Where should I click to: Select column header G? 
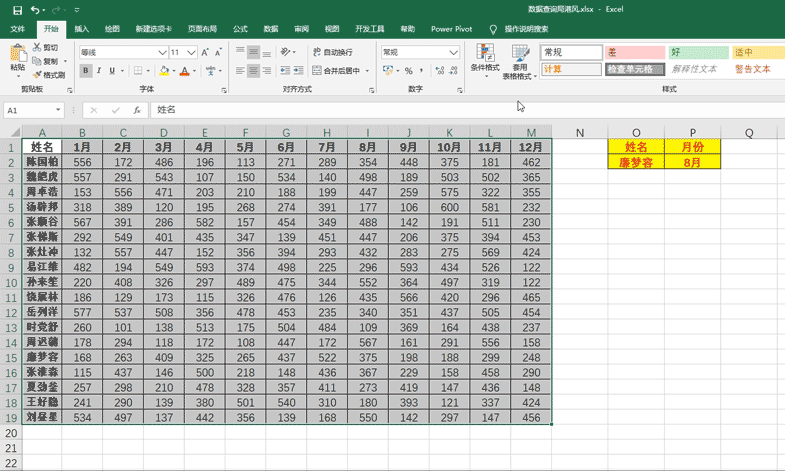pos(286,133)
